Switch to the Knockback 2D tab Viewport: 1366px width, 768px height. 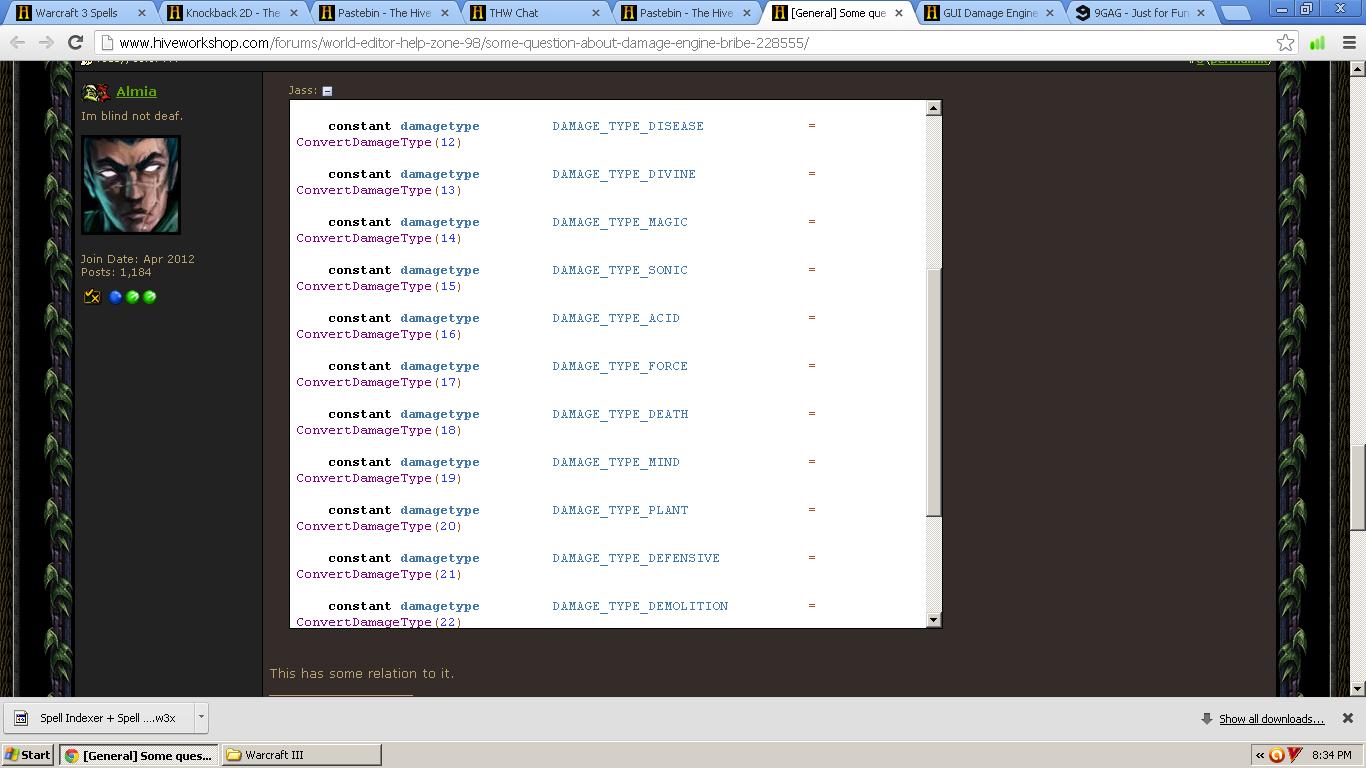[x=232, y=13]
